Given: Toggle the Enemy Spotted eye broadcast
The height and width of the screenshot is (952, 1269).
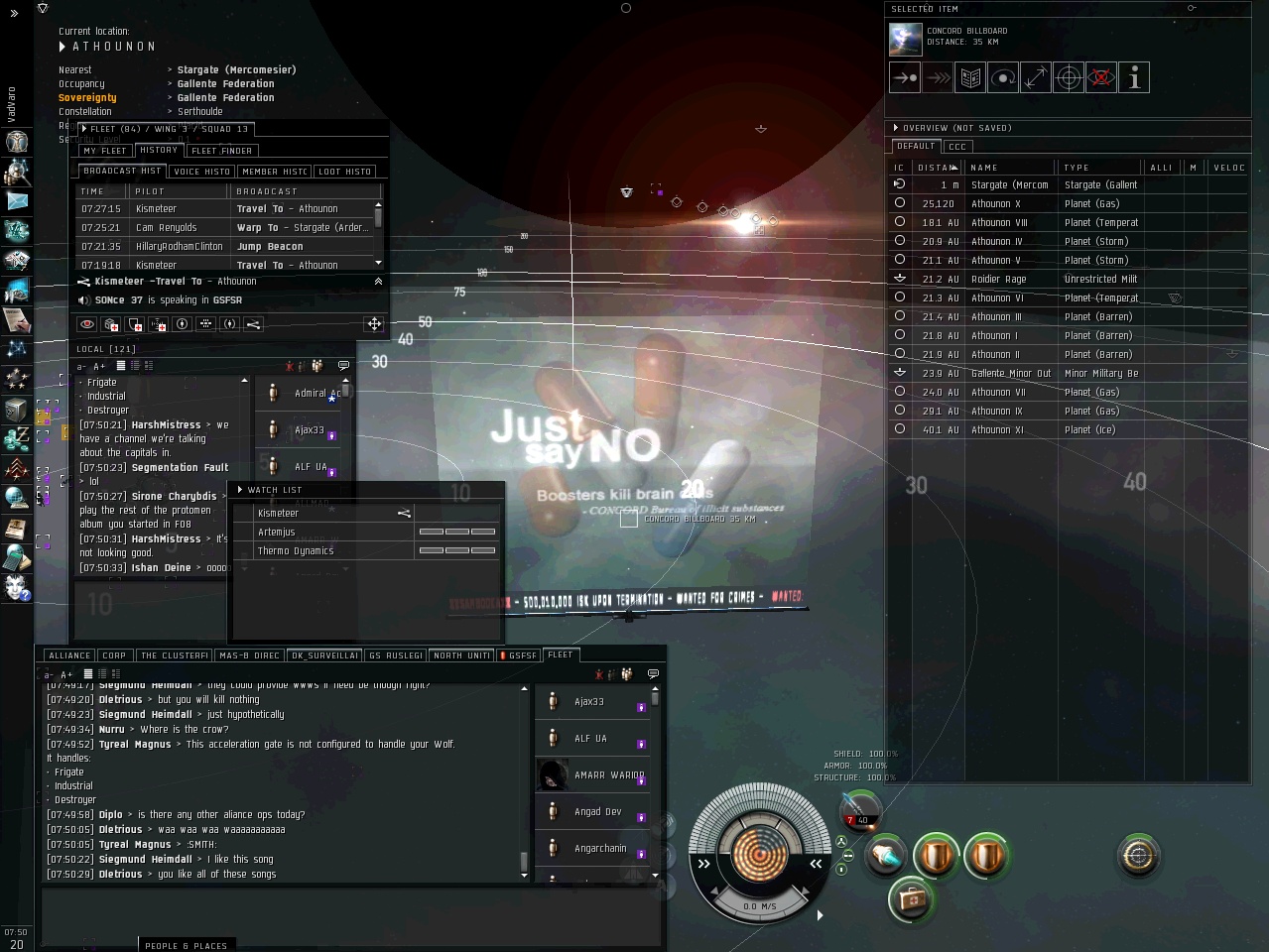Looking at the screenshot, I should [x=87, y=324].
